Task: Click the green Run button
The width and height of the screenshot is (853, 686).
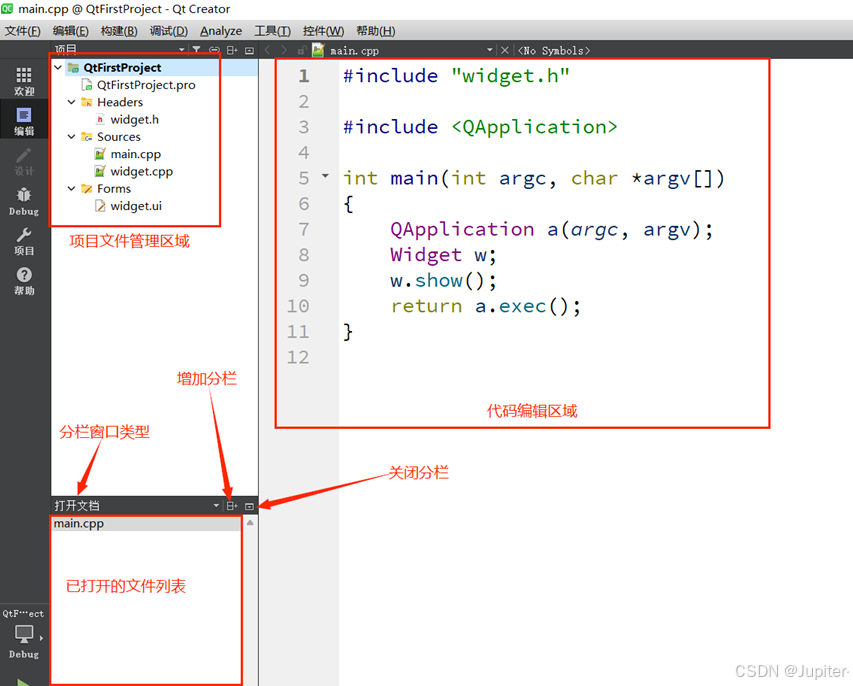Action: click(23, 682)
